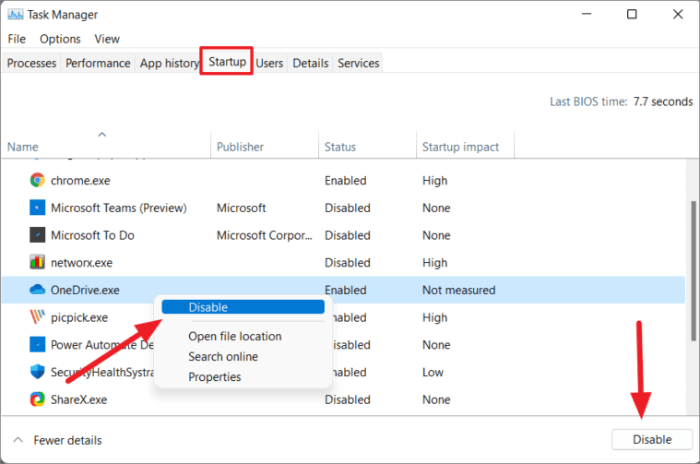
Task: Click the chrome.exe icon
Action: coord(38,180)
